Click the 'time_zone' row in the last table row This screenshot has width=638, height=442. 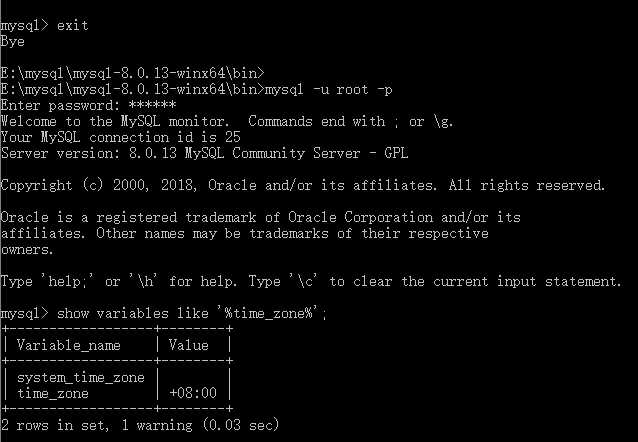[52, 393]
